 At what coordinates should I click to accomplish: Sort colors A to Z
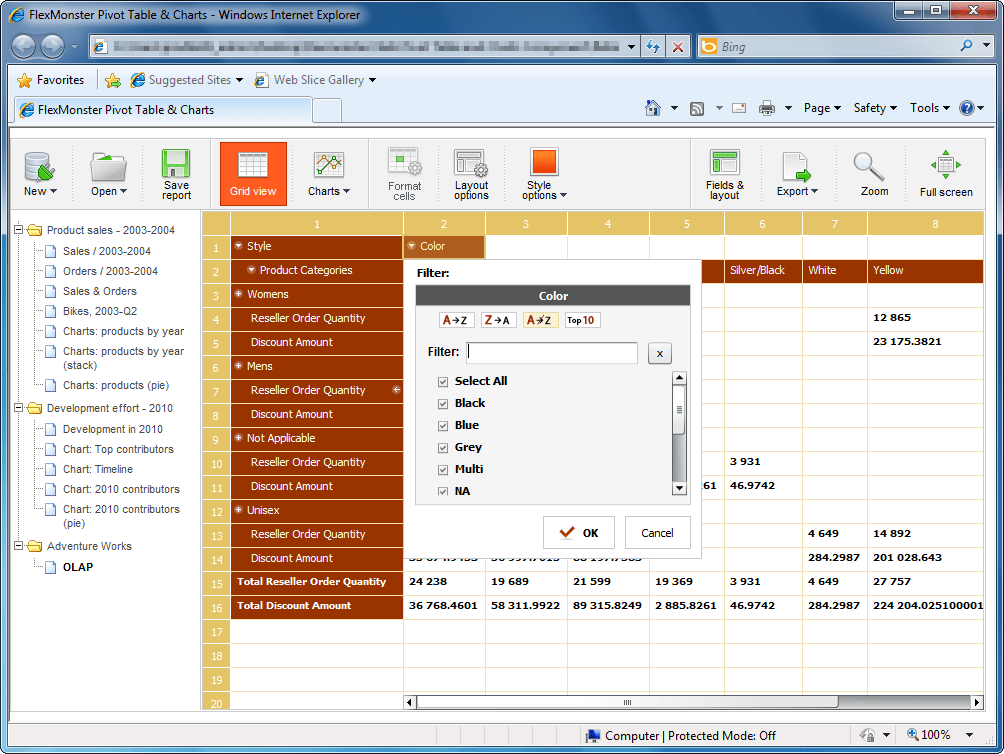[456, 320]
